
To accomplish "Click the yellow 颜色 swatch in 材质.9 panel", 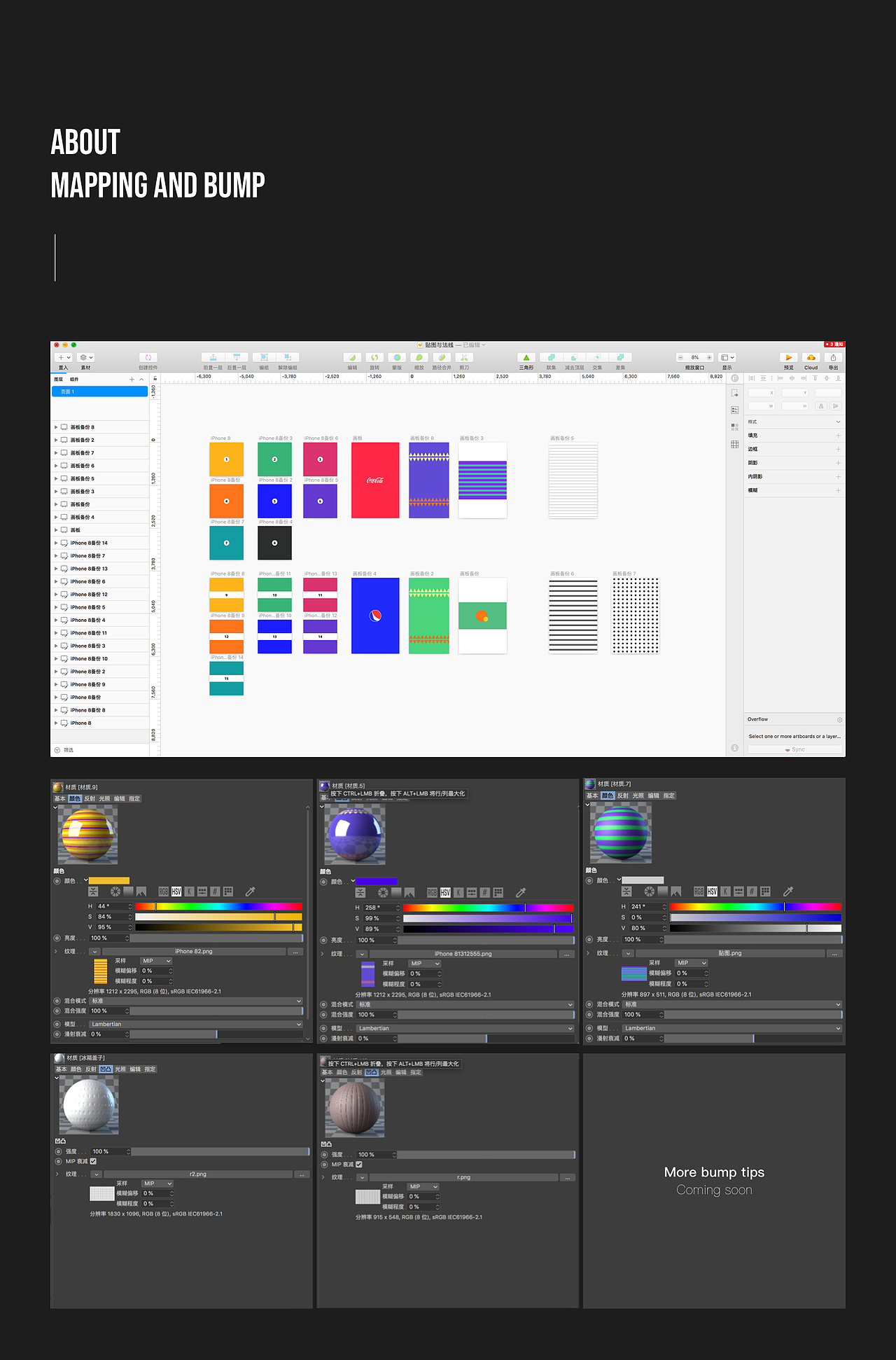I will point(109,881).
